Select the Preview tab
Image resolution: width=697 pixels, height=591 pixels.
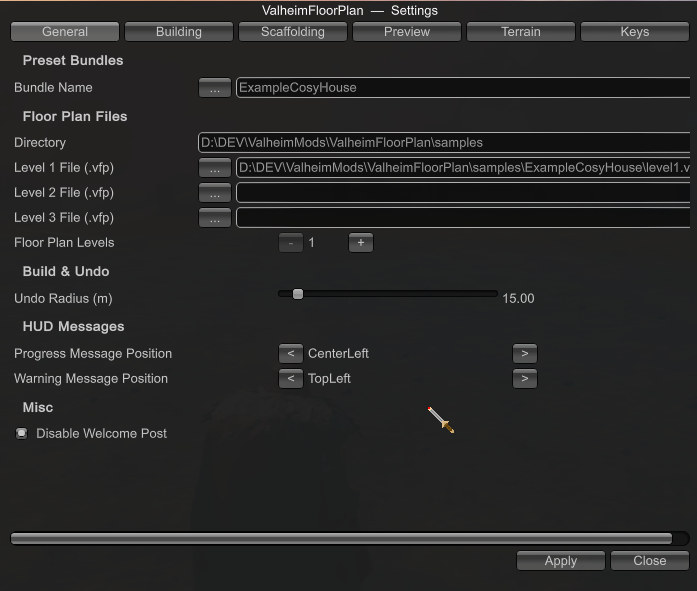click(407, 32)
